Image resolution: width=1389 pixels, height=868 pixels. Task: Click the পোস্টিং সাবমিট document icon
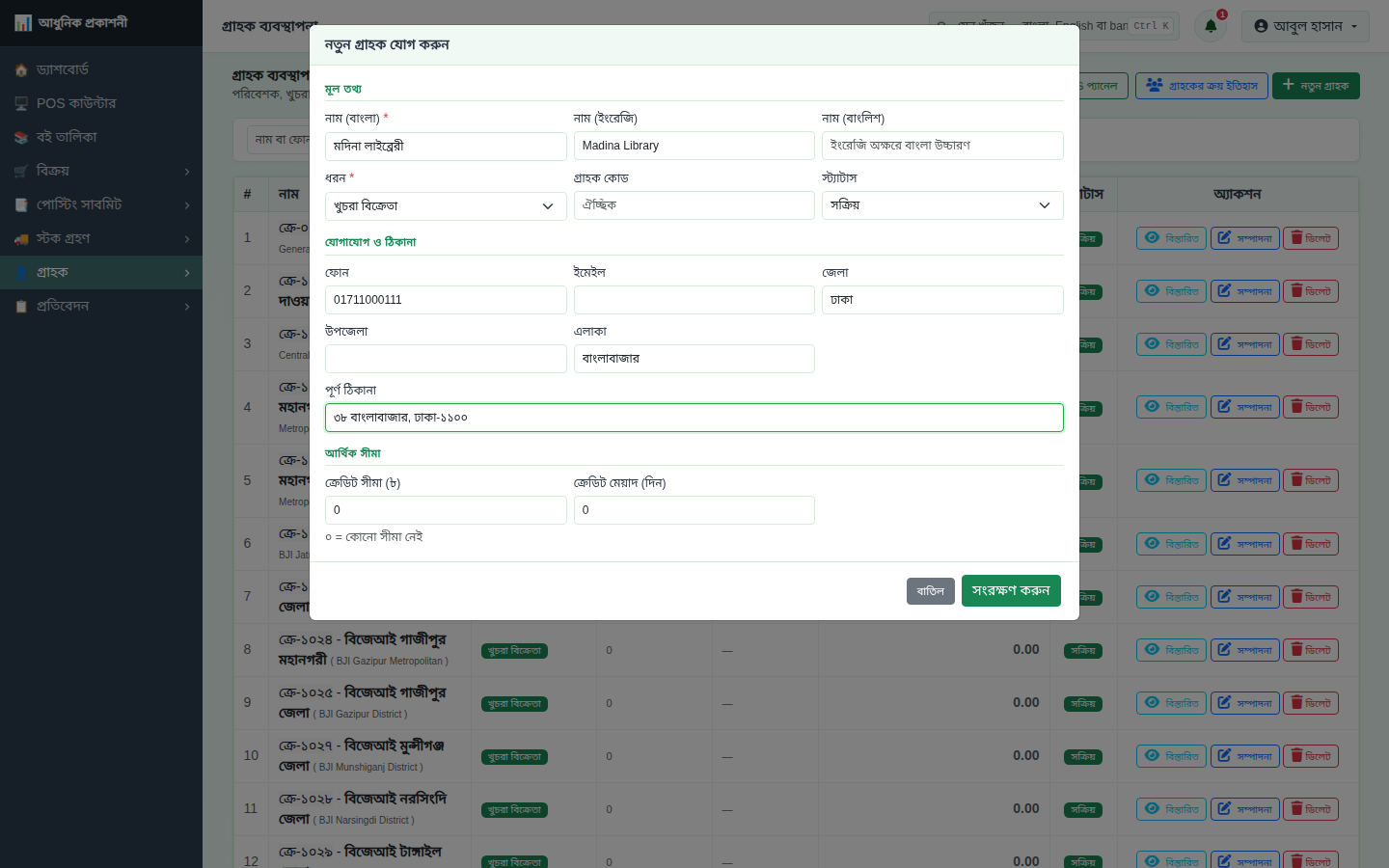pos(21,205)
